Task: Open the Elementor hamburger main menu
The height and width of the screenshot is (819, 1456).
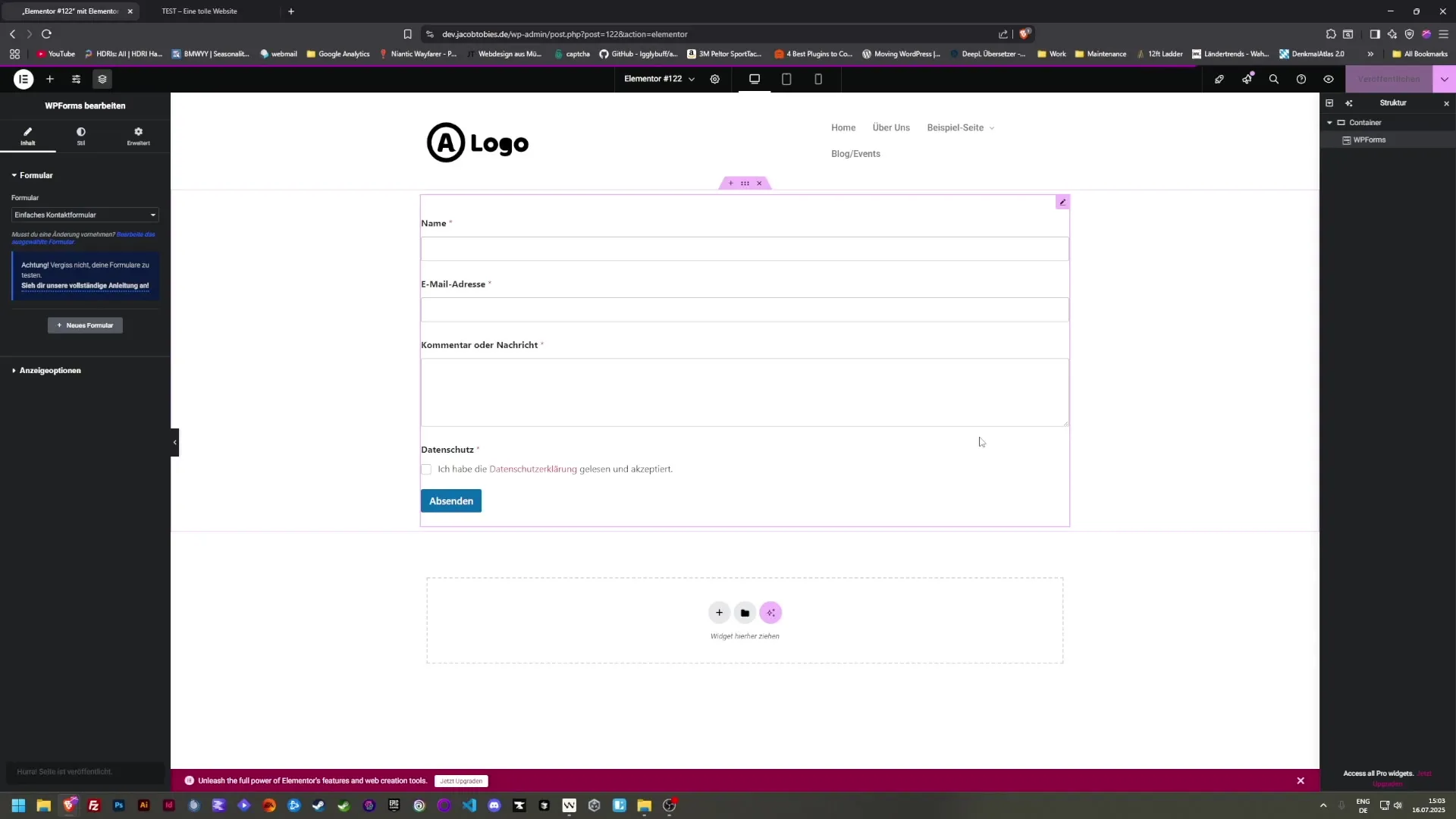Action: coord(24,79)
